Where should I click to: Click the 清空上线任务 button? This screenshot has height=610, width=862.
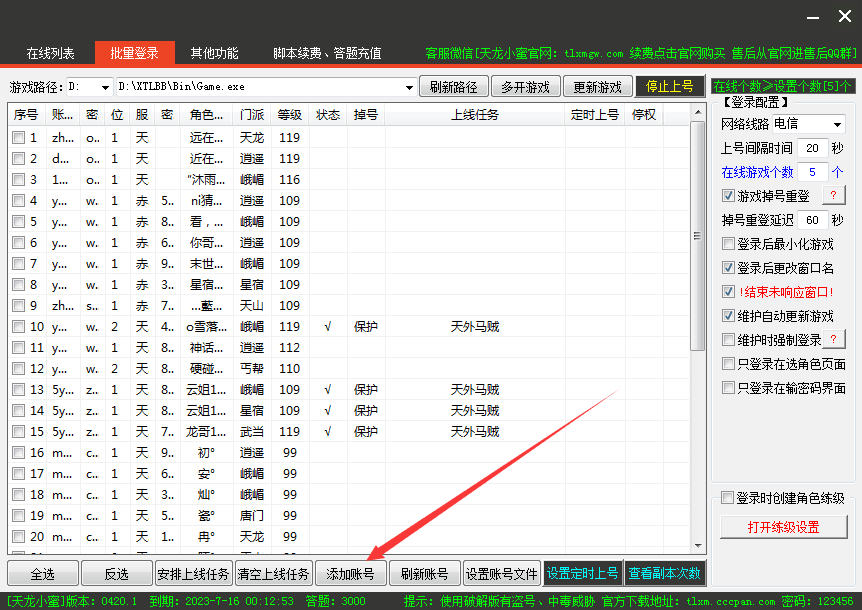click(273, 574)
